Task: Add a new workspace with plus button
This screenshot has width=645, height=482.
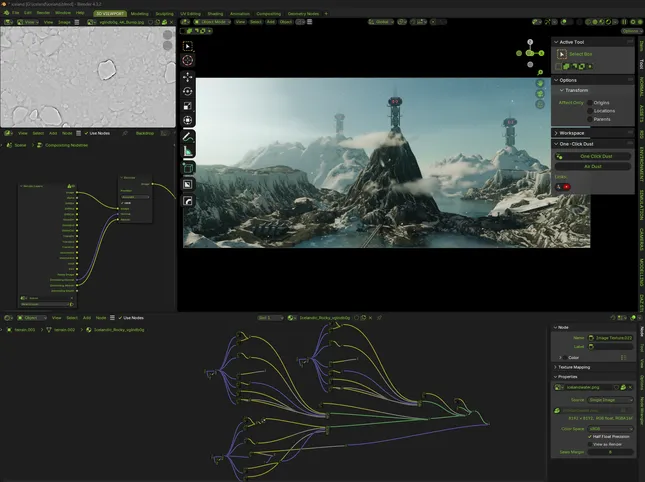Action: coord(326,14)
